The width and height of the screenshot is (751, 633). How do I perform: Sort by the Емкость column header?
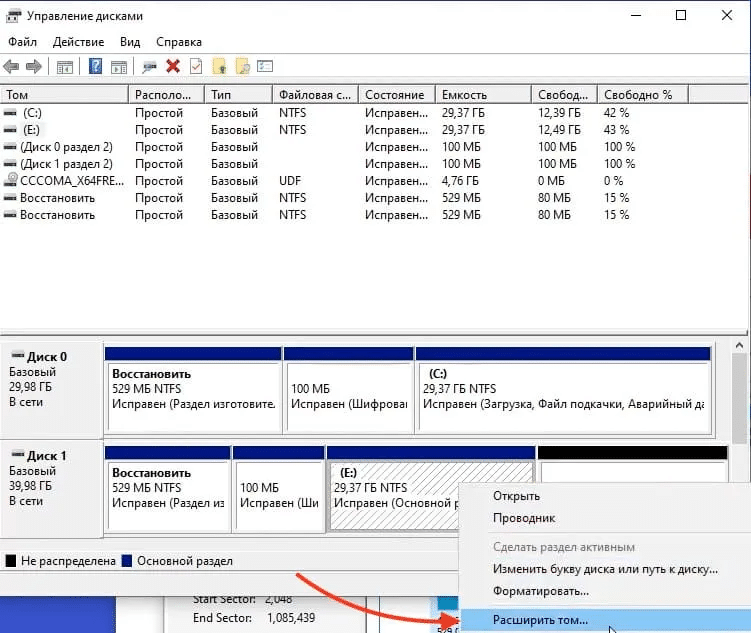464,95
